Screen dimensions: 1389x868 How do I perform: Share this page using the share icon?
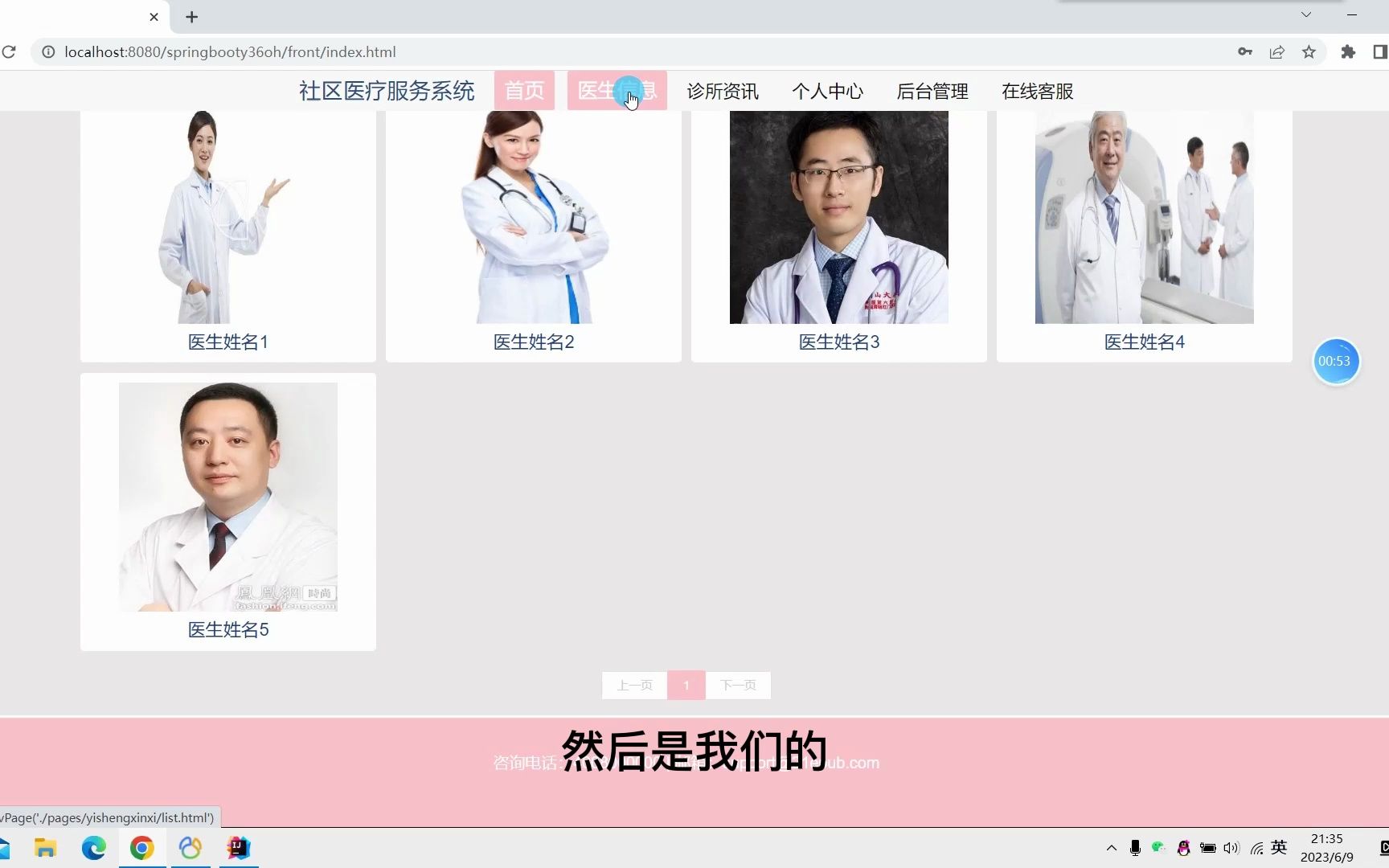[x=1277, y=51]
